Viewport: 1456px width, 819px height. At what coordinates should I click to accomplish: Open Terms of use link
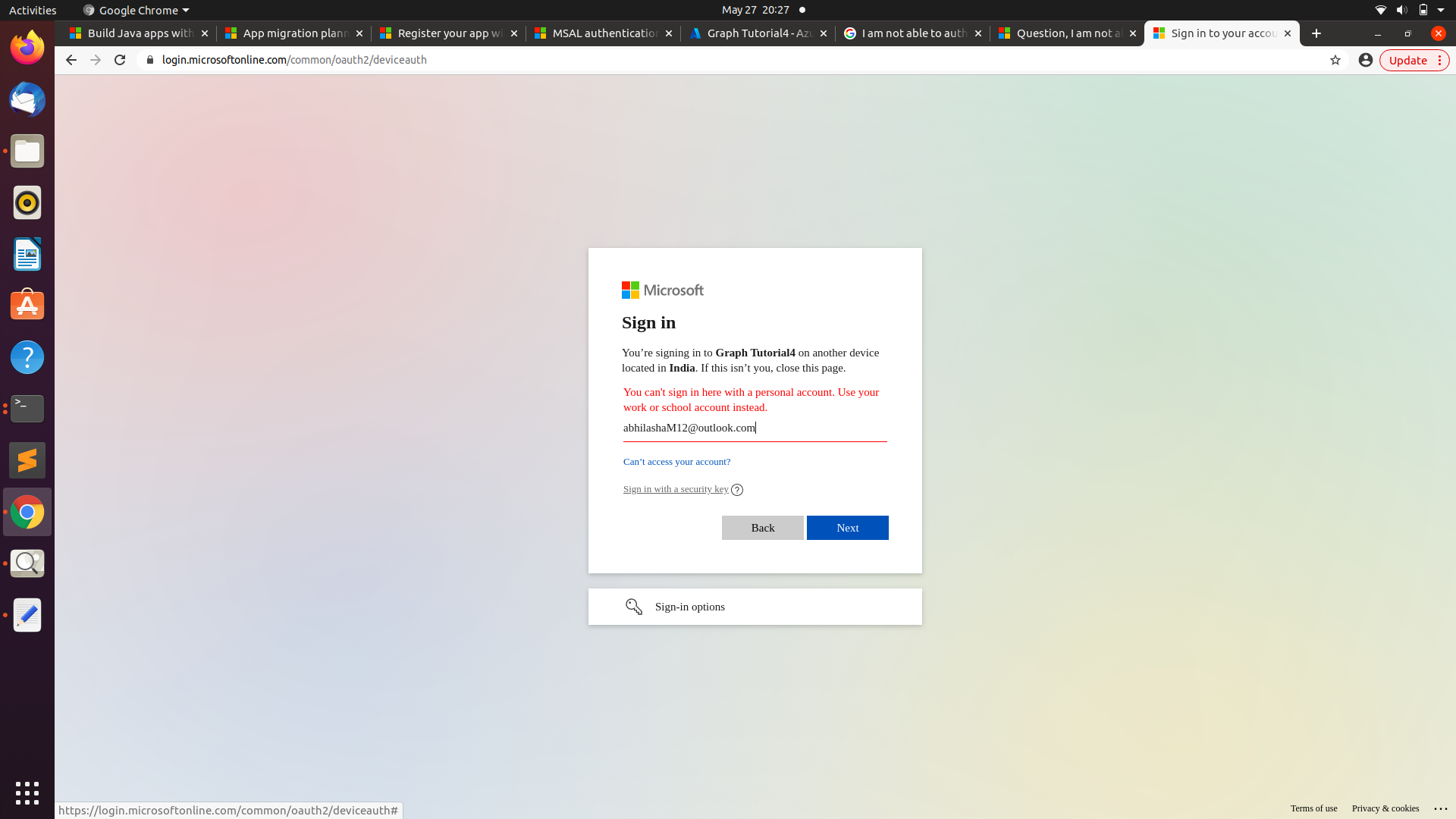coord(1313,808)
